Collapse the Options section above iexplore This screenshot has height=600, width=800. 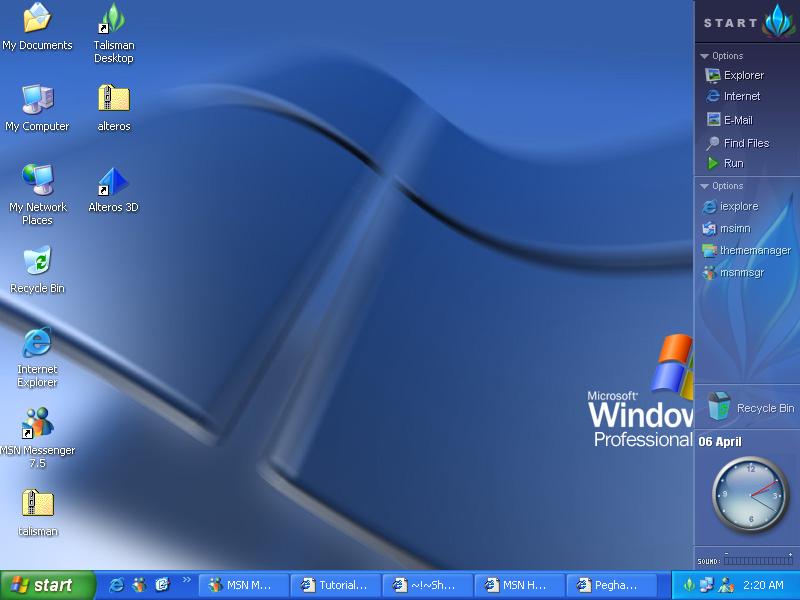pos(721,186)
